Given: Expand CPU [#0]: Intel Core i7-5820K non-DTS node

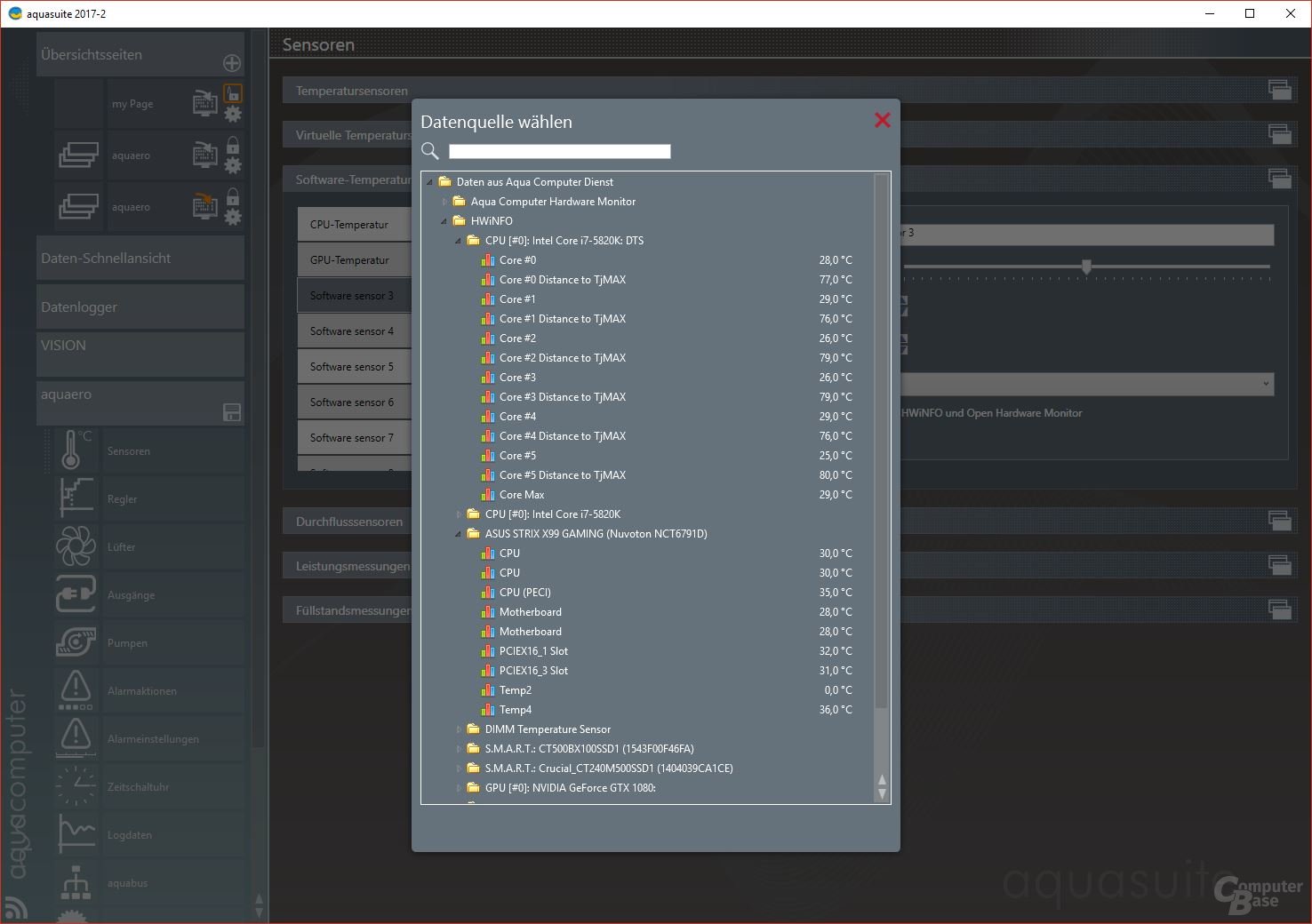Looking at the screenshot, I should pyautogui.click(x=459, y=514).
